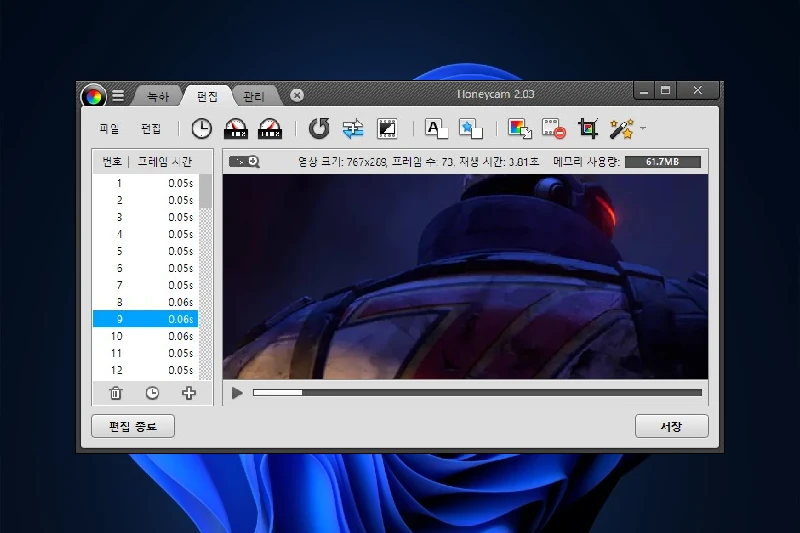Click the clock icon below frame list
The image size is (800, 533).
point(152,393)
